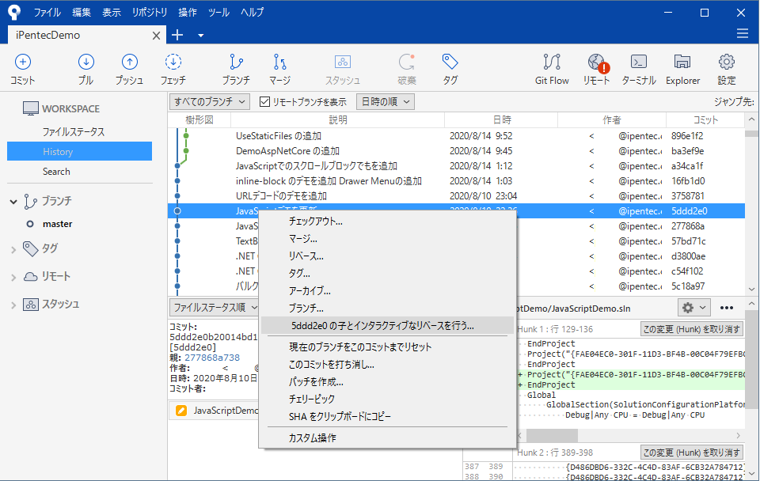This screenshot has height=481, width=760.
Task: Open the リポジトリ menu
Action: click(x=149, y=12)
